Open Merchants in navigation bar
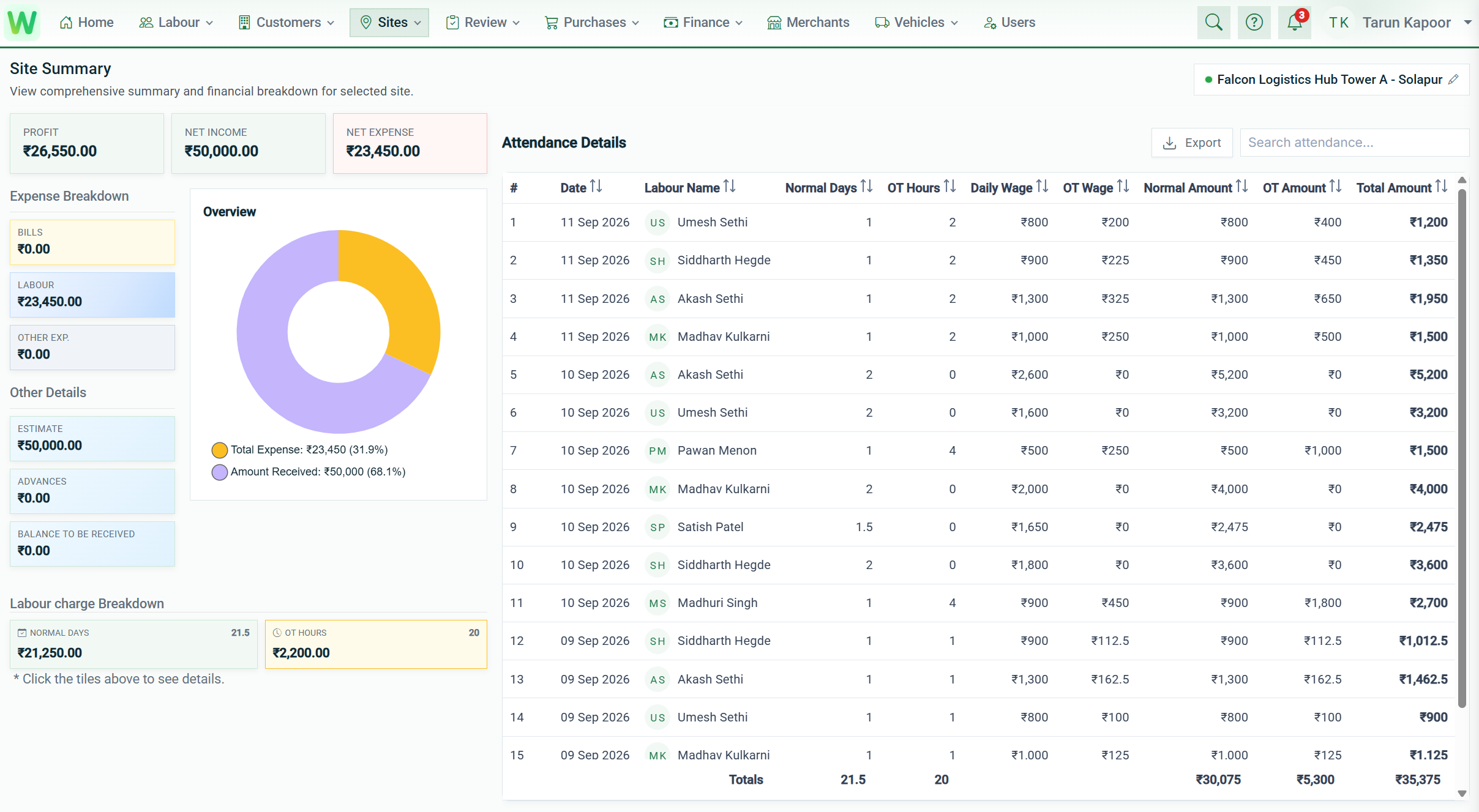Viewport: 1479px width, 812px height. tap(808, 23)
